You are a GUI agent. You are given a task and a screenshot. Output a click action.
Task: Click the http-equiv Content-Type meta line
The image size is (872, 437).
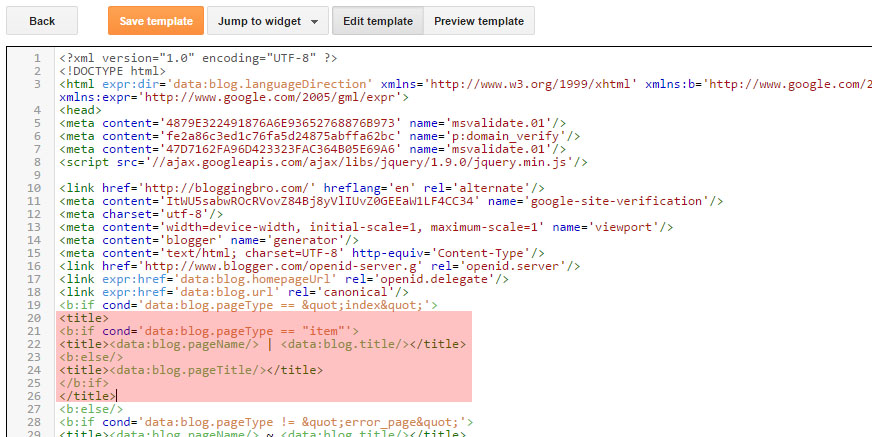[302, 253]
